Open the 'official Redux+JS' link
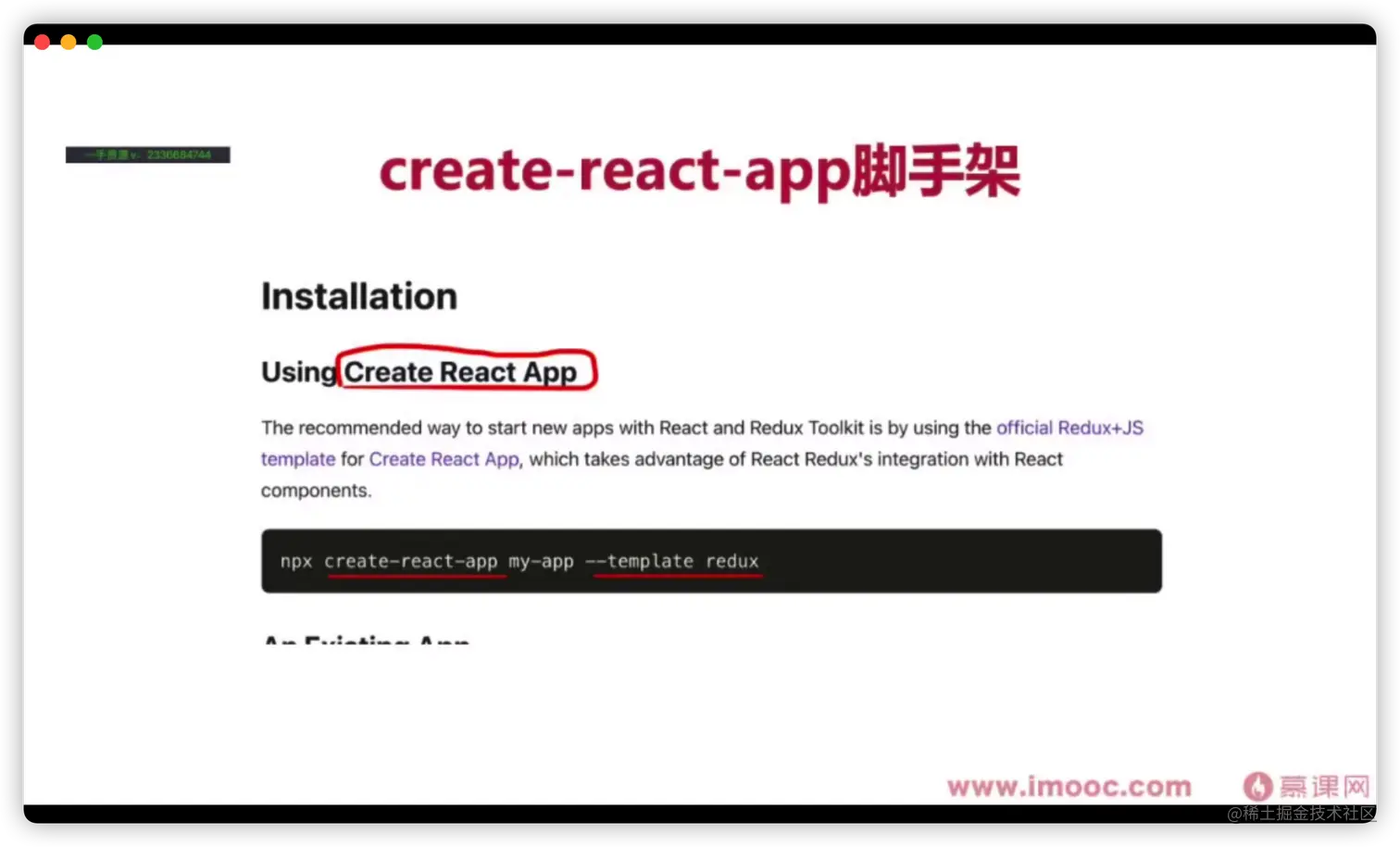This screenshot has height=847, width=1400. pos(1069,428)
